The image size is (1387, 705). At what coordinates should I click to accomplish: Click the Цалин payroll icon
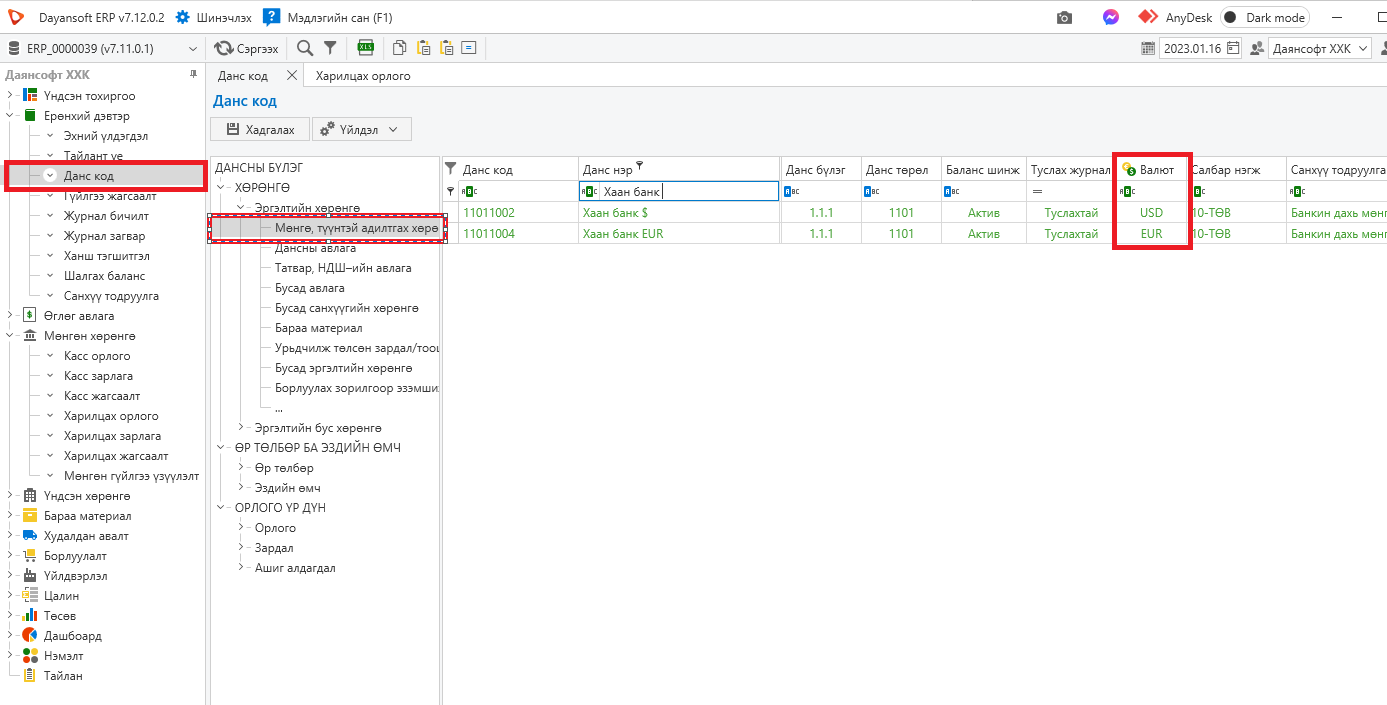(29, 596)
